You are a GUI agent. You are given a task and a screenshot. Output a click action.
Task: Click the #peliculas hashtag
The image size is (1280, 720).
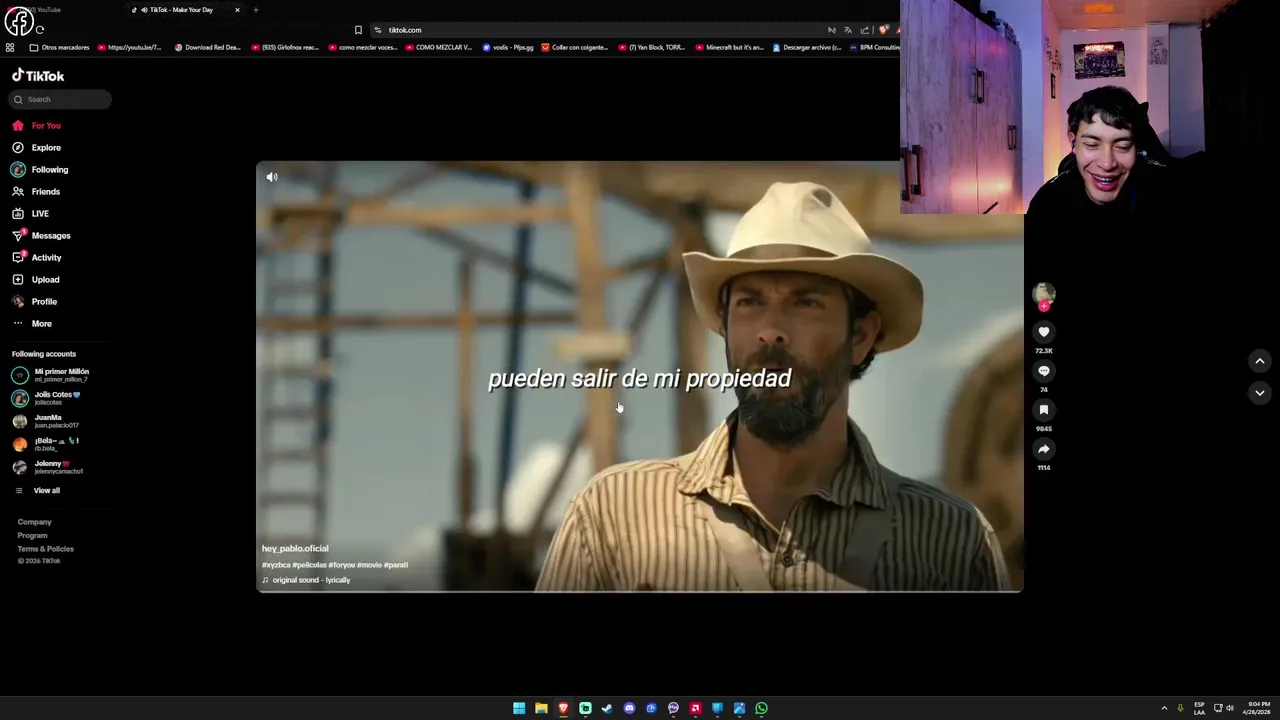[309, 565]
